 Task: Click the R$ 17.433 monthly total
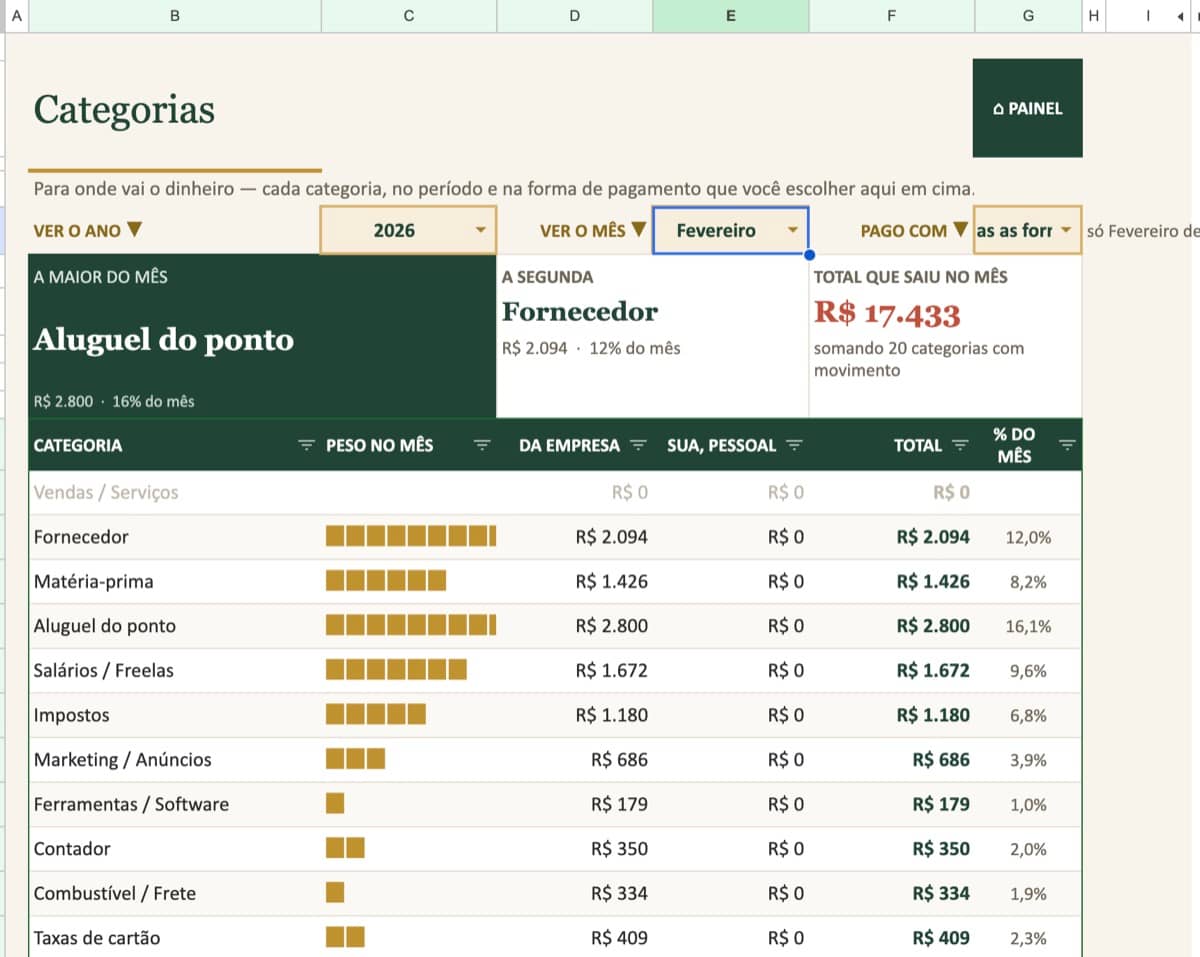[x=887, y=314]
